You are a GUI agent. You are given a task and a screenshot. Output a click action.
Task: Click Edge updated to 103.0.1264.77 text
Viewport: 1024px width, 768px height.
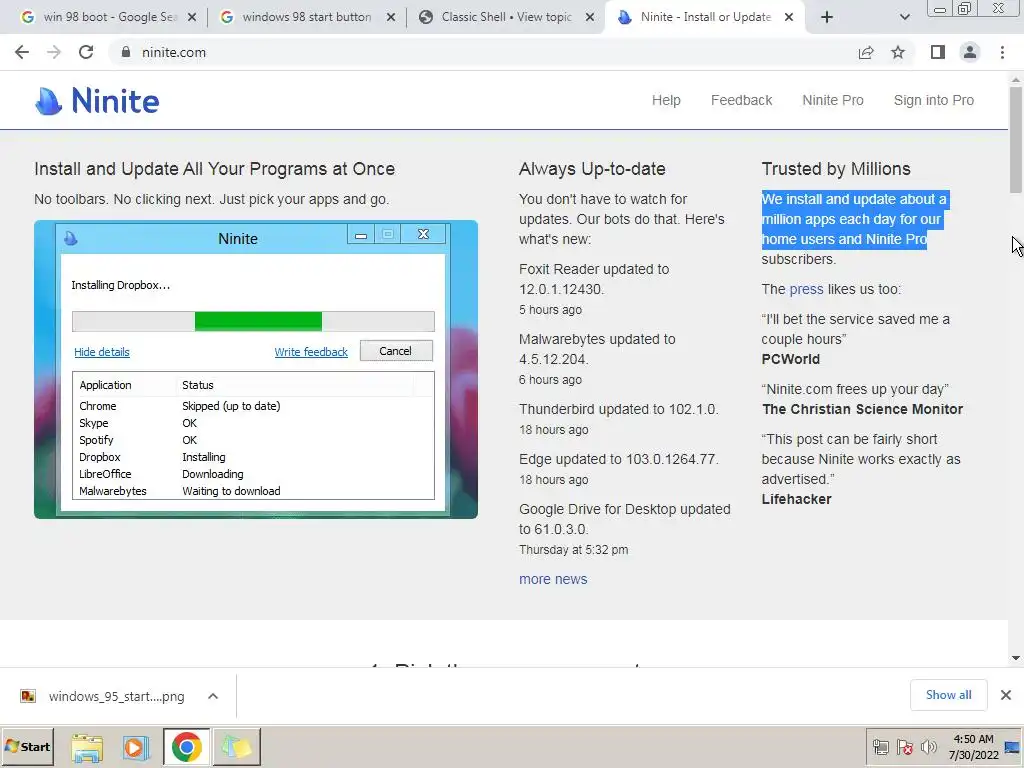[618, 459]
